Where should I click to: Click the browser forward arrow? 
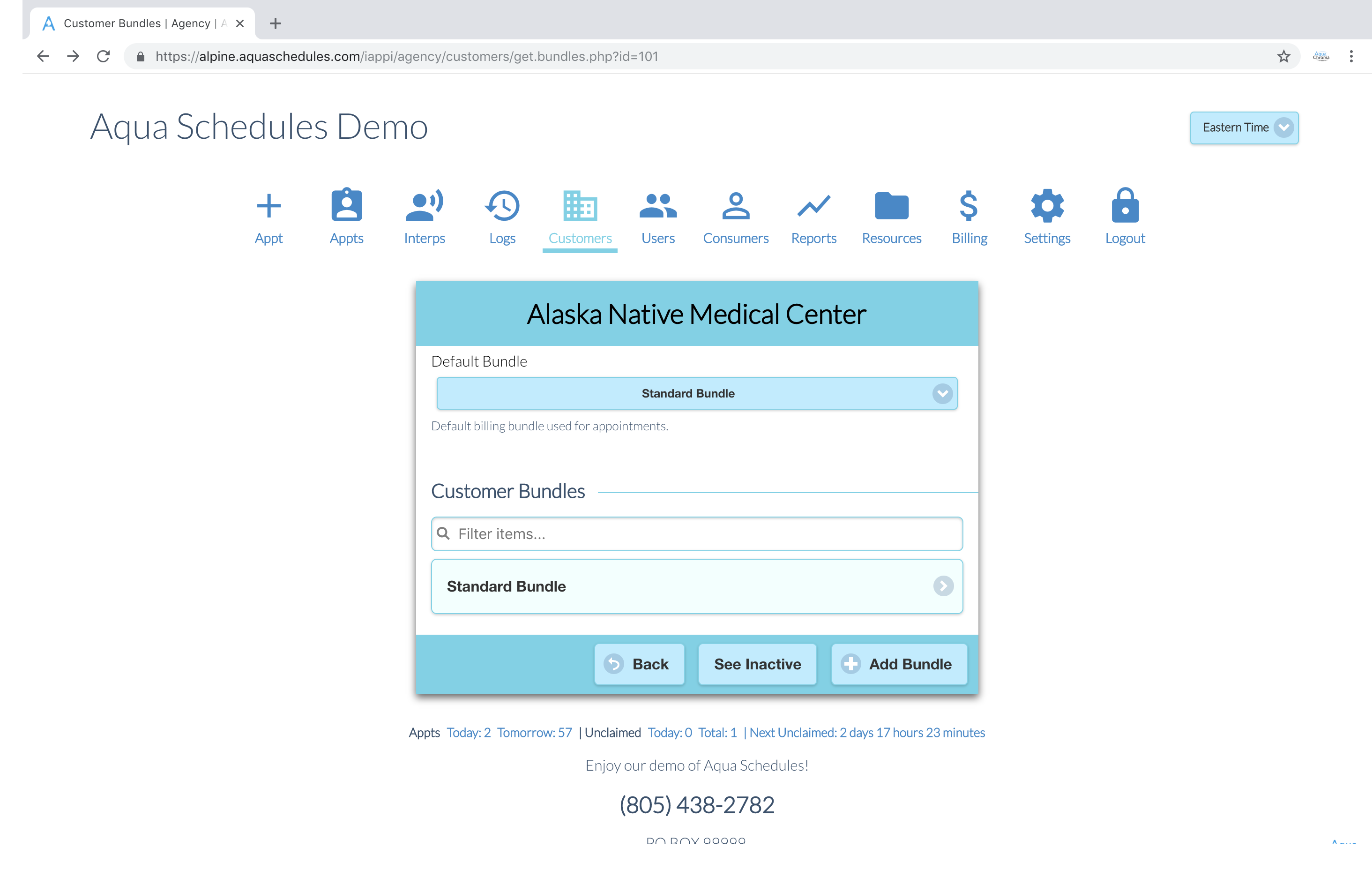pyautogui.click(x=73, y=56)
